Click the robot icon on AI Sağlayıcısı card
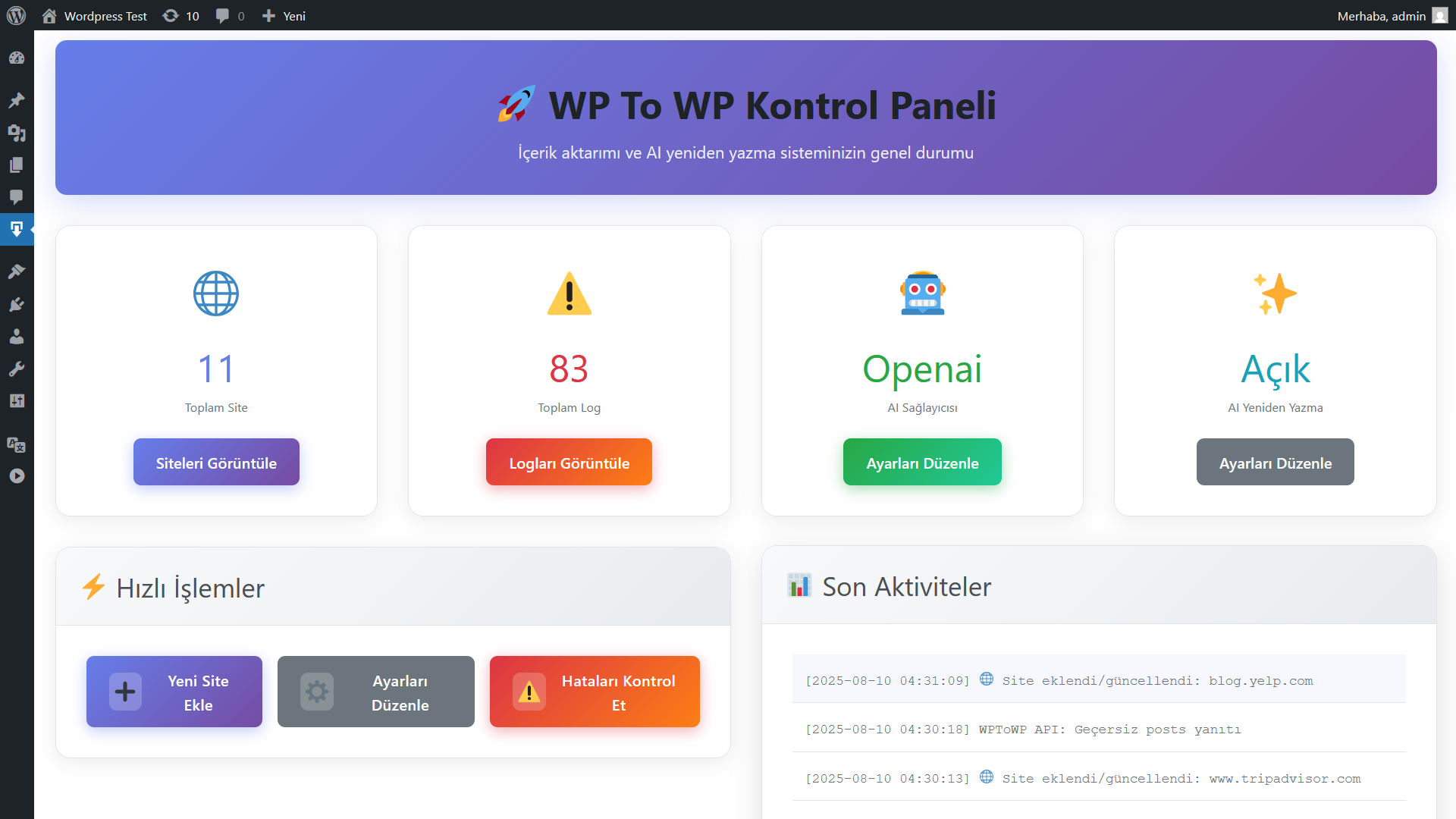This screenshot has width=1456, height=819. click(x=923, y=293)
